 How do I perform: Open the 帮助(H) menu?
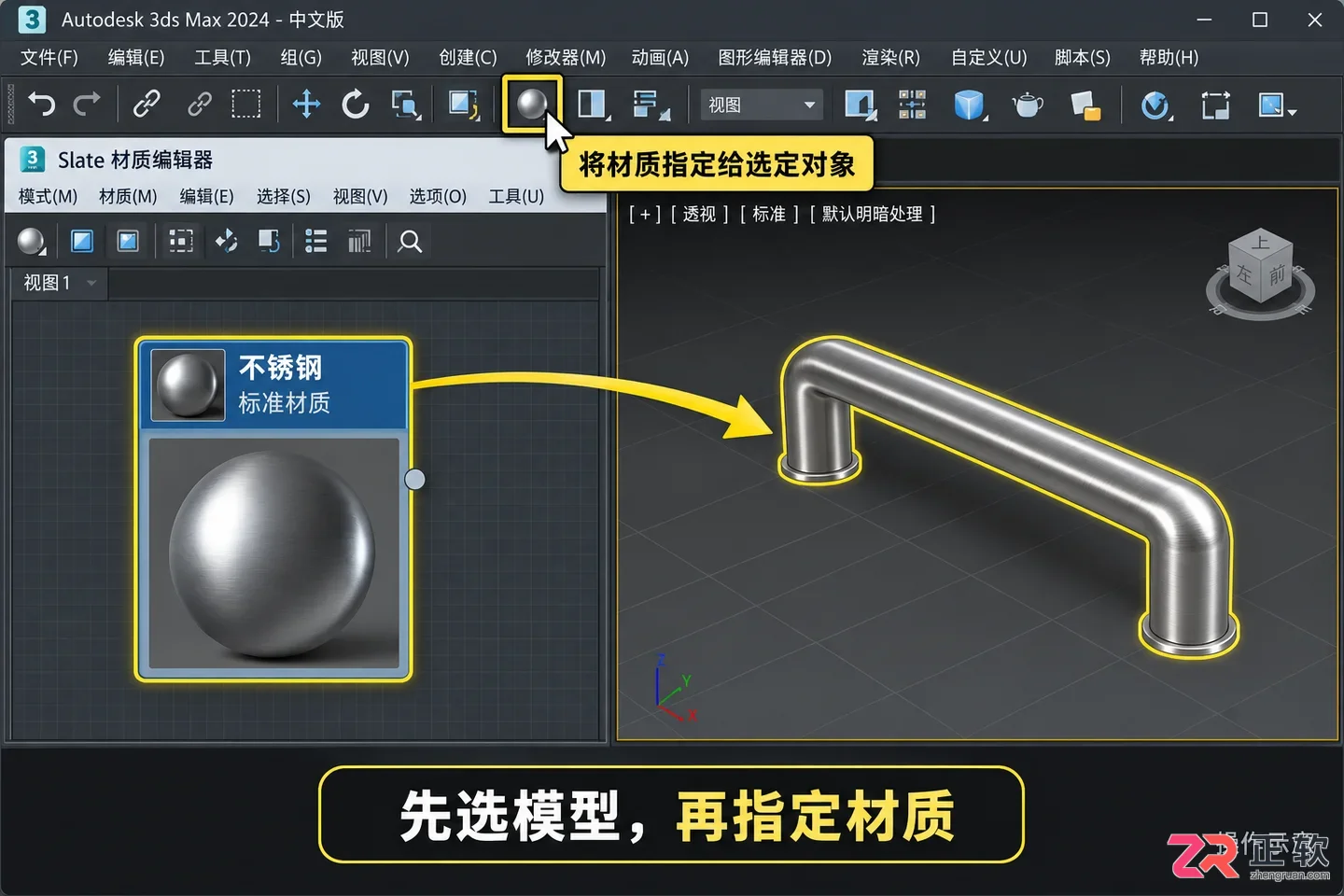point(1169,58)
